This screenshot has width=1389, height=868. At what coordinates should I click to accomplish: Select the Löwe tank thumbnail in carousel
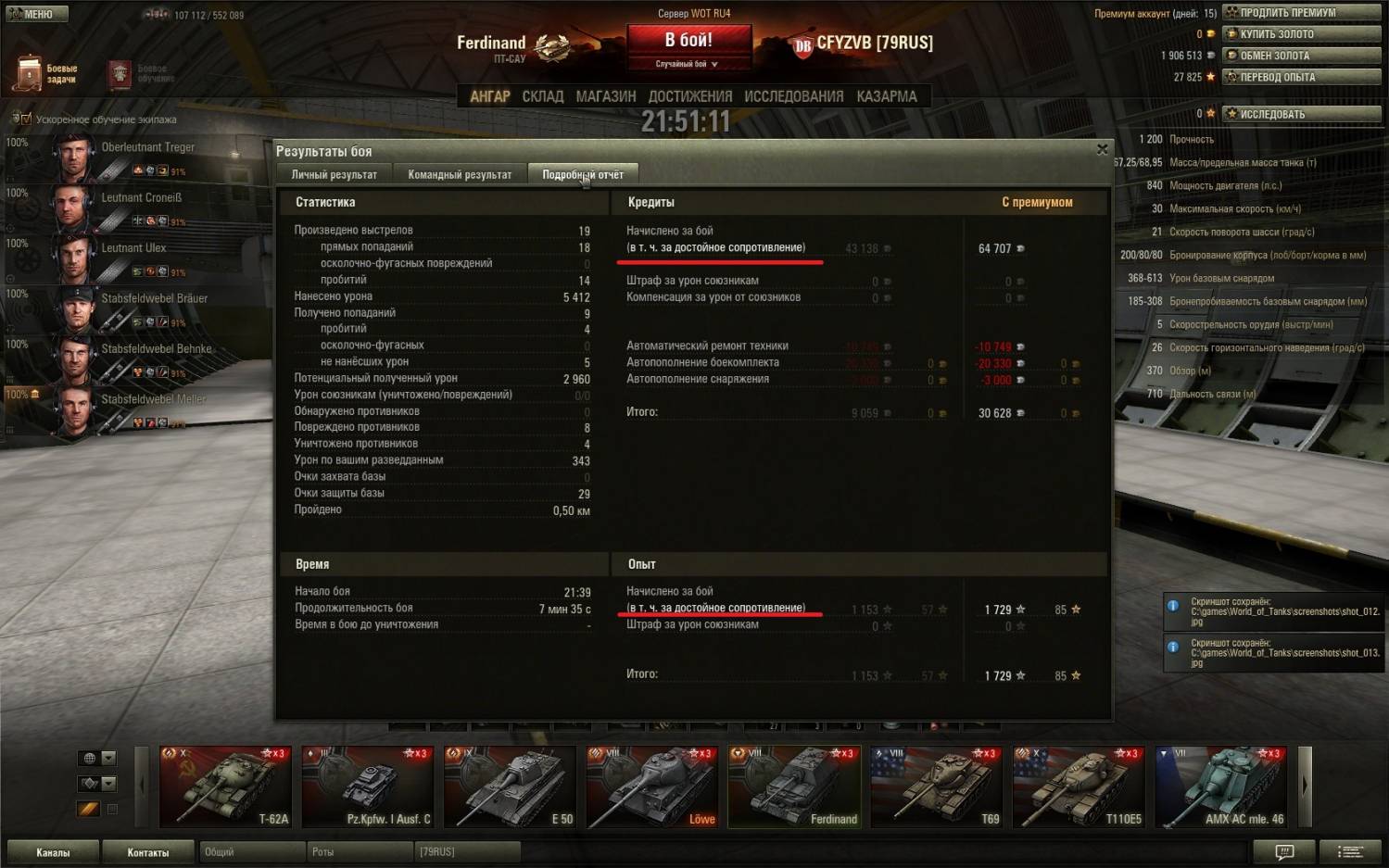click(x=652, y=786)
